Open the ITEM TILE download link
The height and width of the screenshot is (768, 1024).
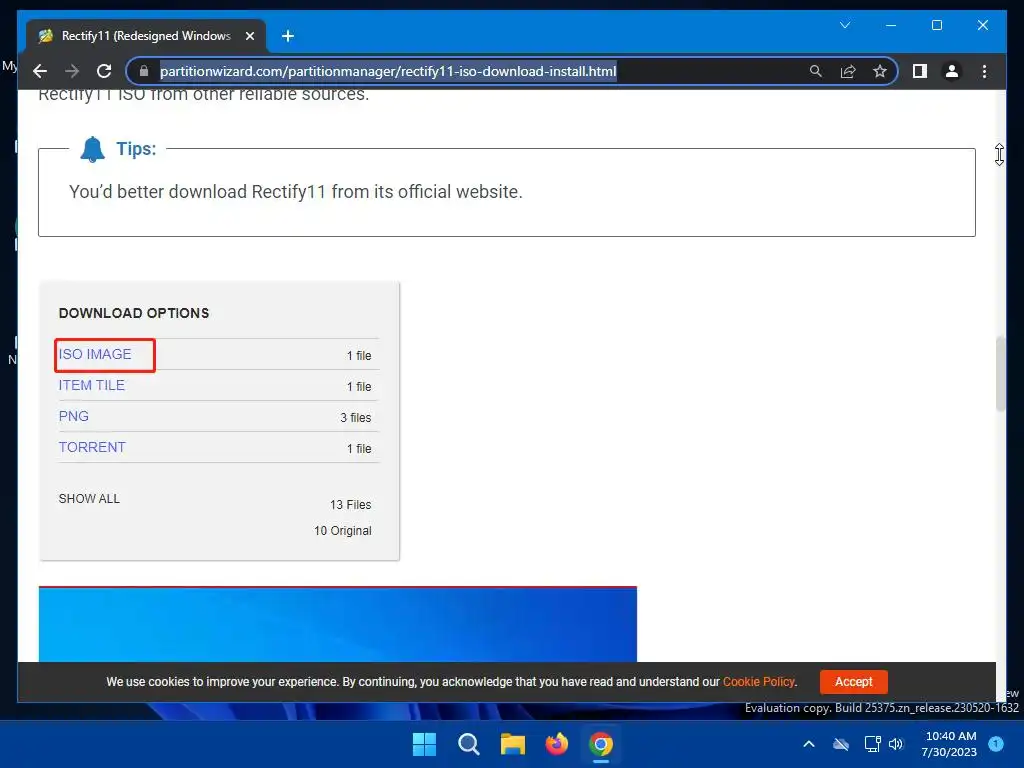(x=91, y=385)
